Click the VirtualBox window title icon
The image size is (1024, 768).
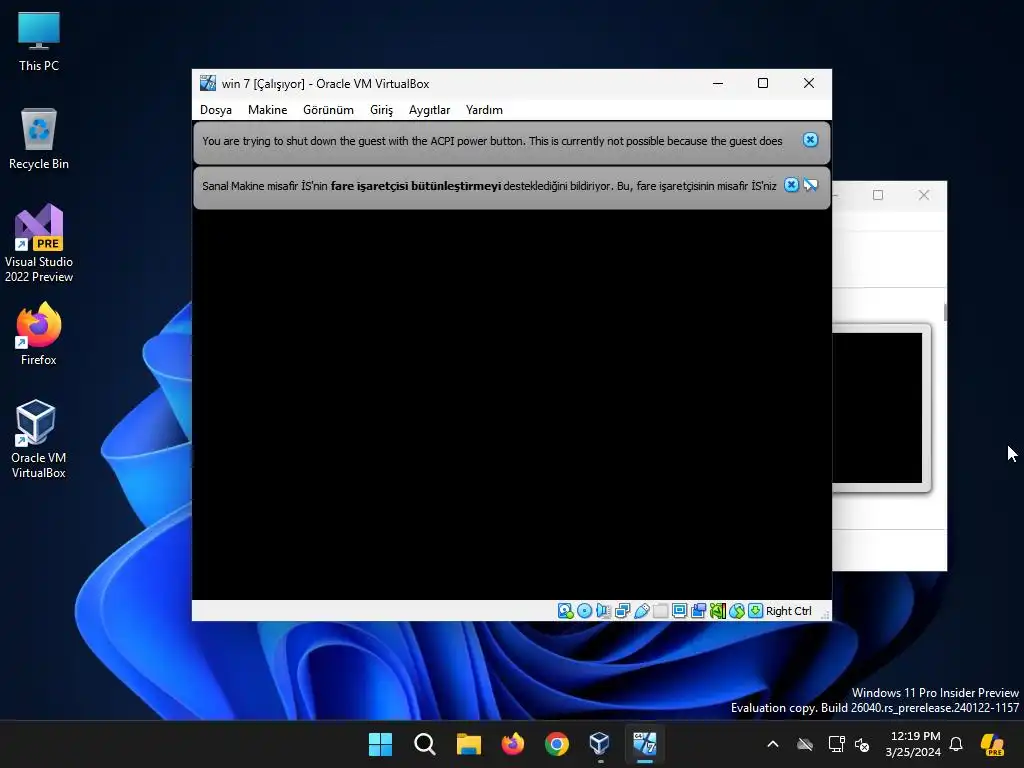[208, 83]
